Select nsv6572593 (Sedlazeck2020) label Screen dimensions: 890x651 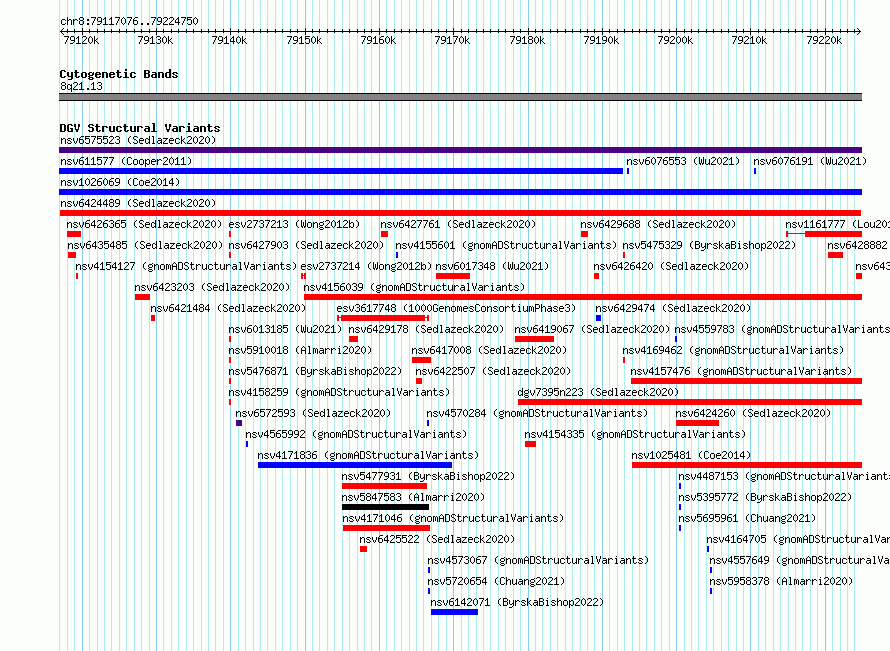coord(313,413)
